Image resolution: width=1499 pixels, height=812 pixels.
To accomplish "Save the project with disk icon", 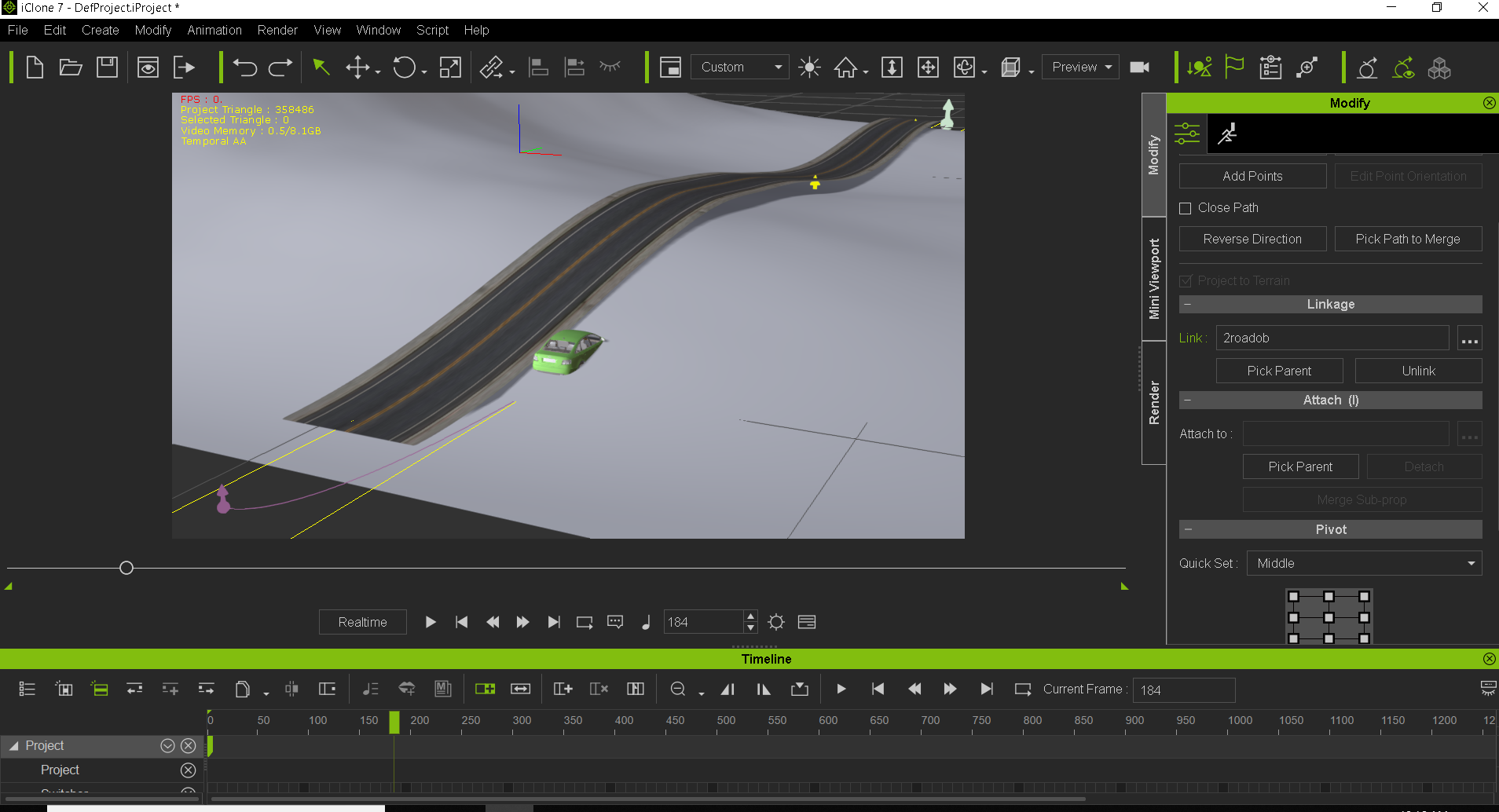I will (107, 68).
